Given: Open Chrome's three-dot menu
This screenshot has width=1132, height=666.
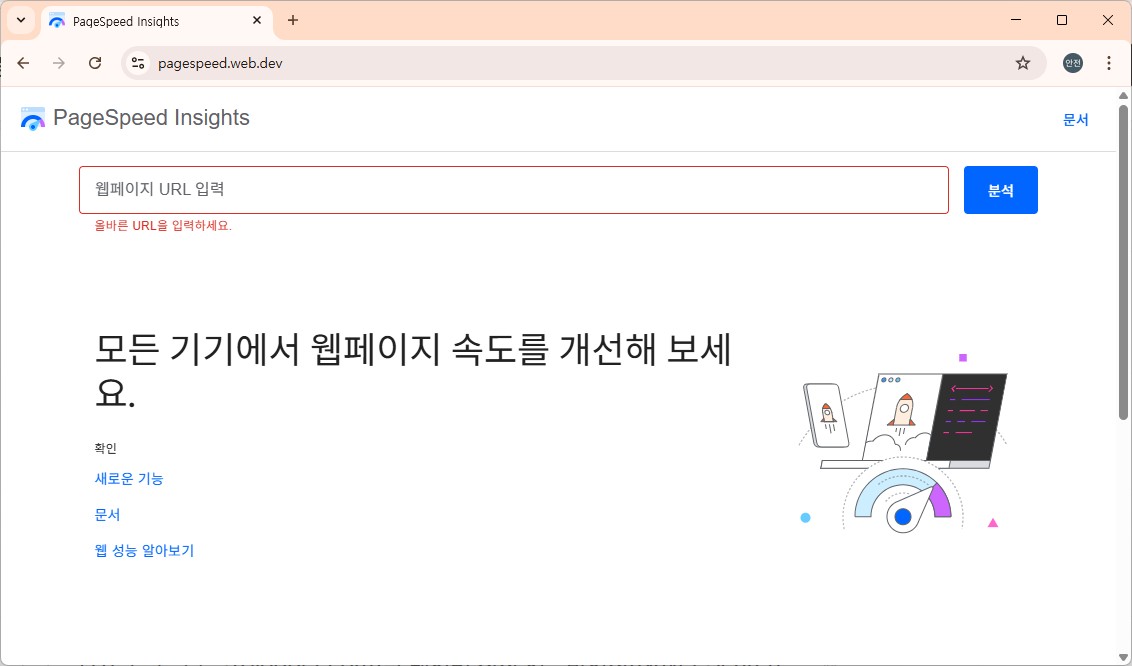Looking at the screenshot, I should tap(1108, 62).
